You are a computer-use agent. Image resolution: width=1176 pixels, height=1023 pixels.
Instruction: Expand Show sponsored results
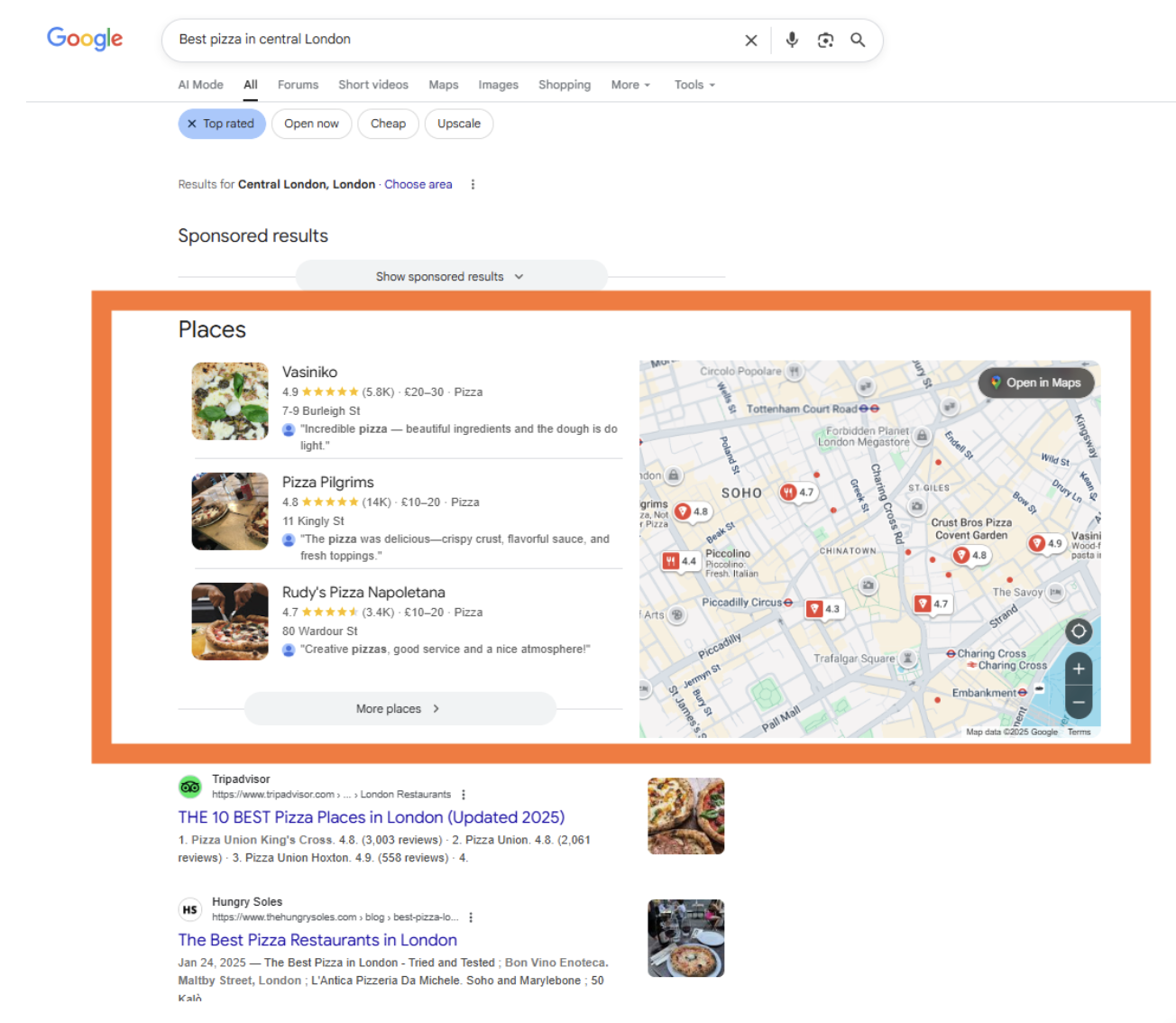click(x=450, y=277)
